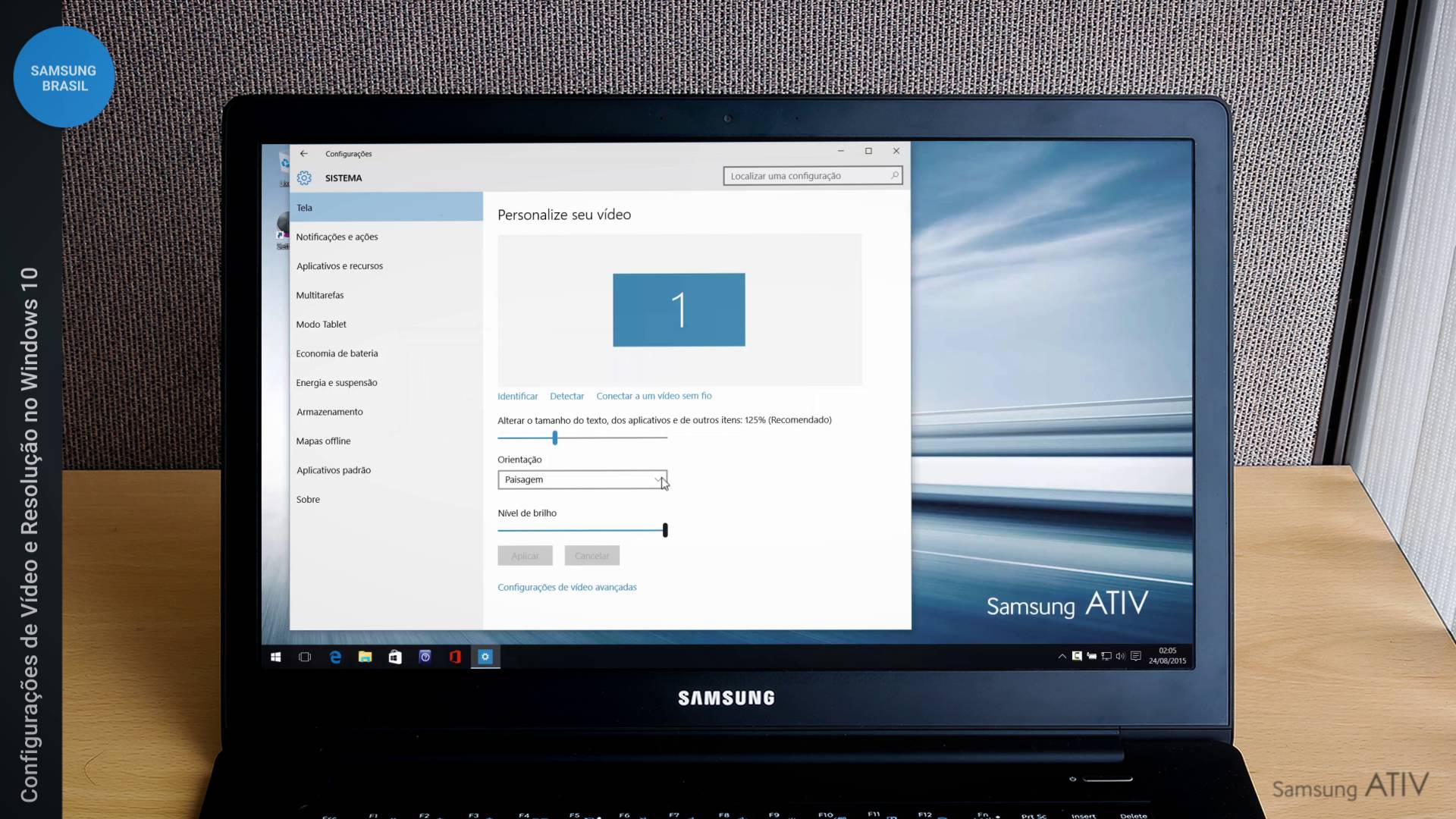Image resolution: width=1456 pixels, height=819 pixels.
Task: Close the Configurações window
Action: coord(896,151)
